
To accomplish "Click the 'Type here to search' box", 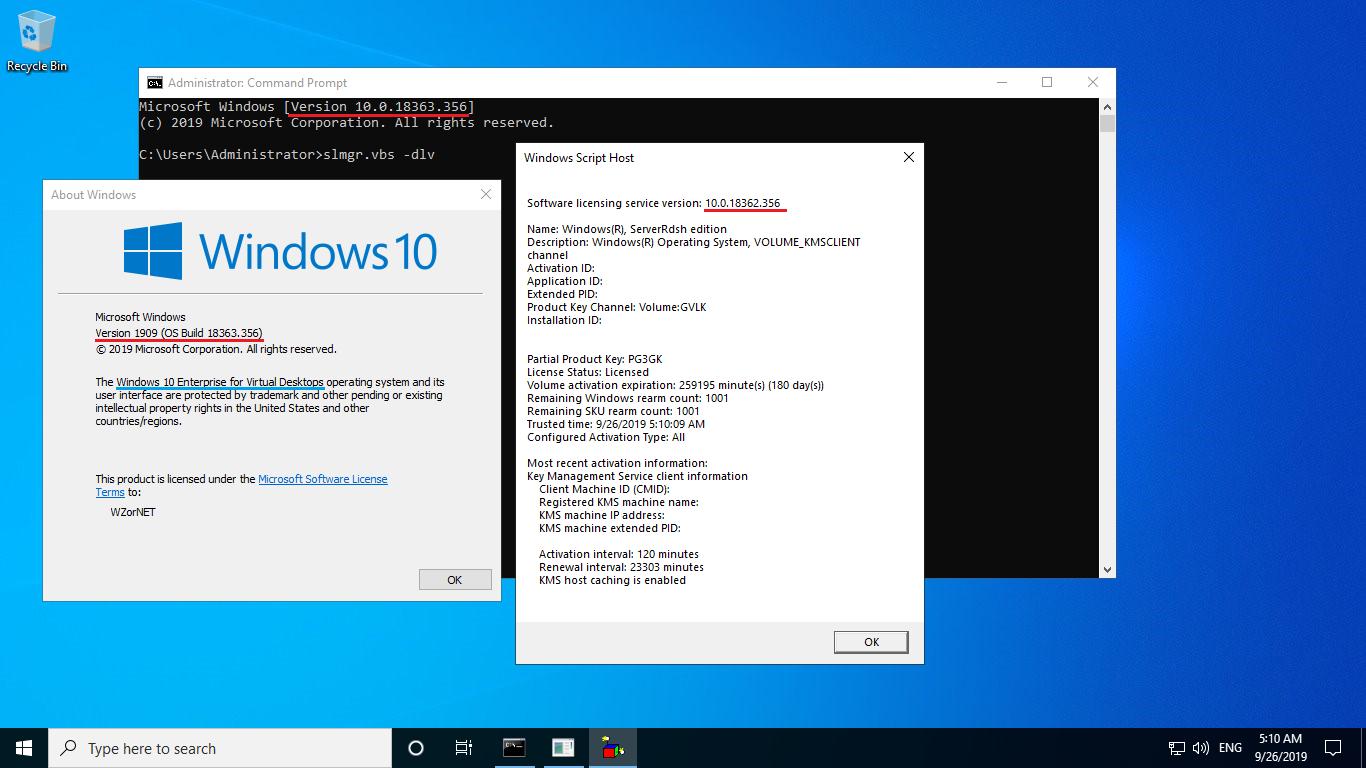I will tap(220, 748).
